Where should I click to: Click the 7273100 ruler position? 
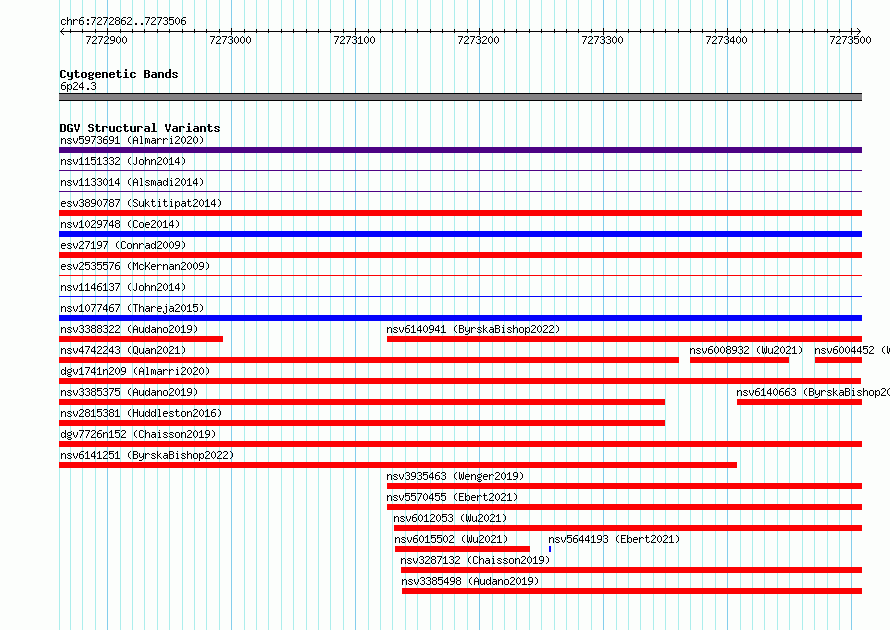point(355,40)
